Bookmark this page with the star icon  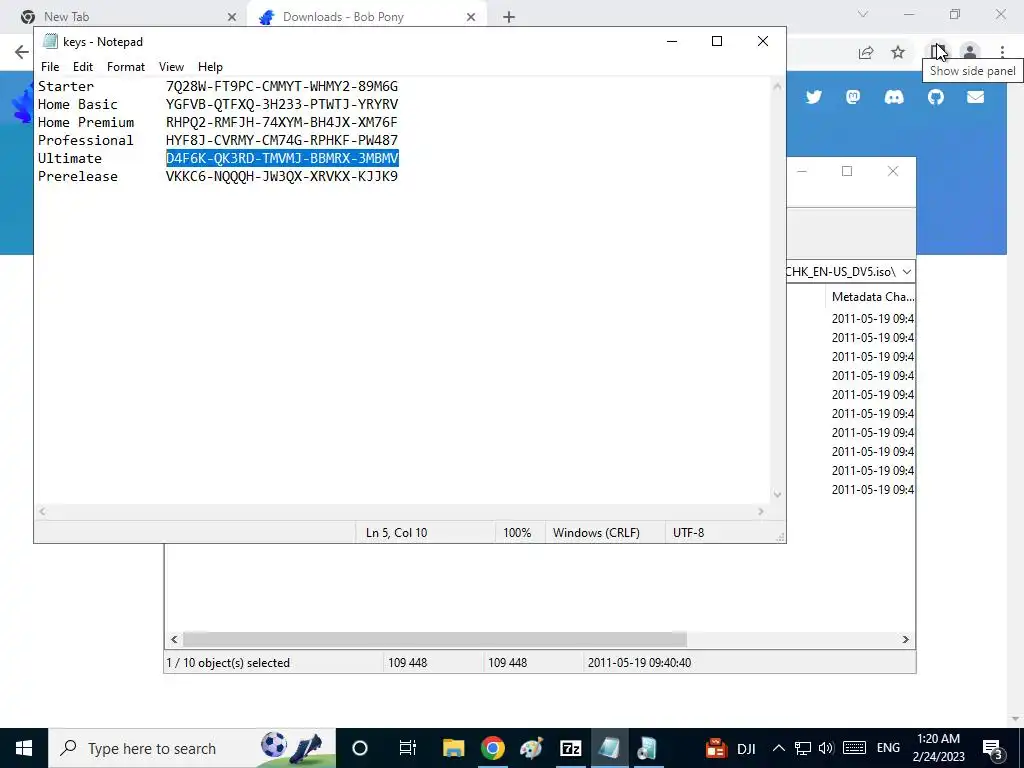pos(898,52)
